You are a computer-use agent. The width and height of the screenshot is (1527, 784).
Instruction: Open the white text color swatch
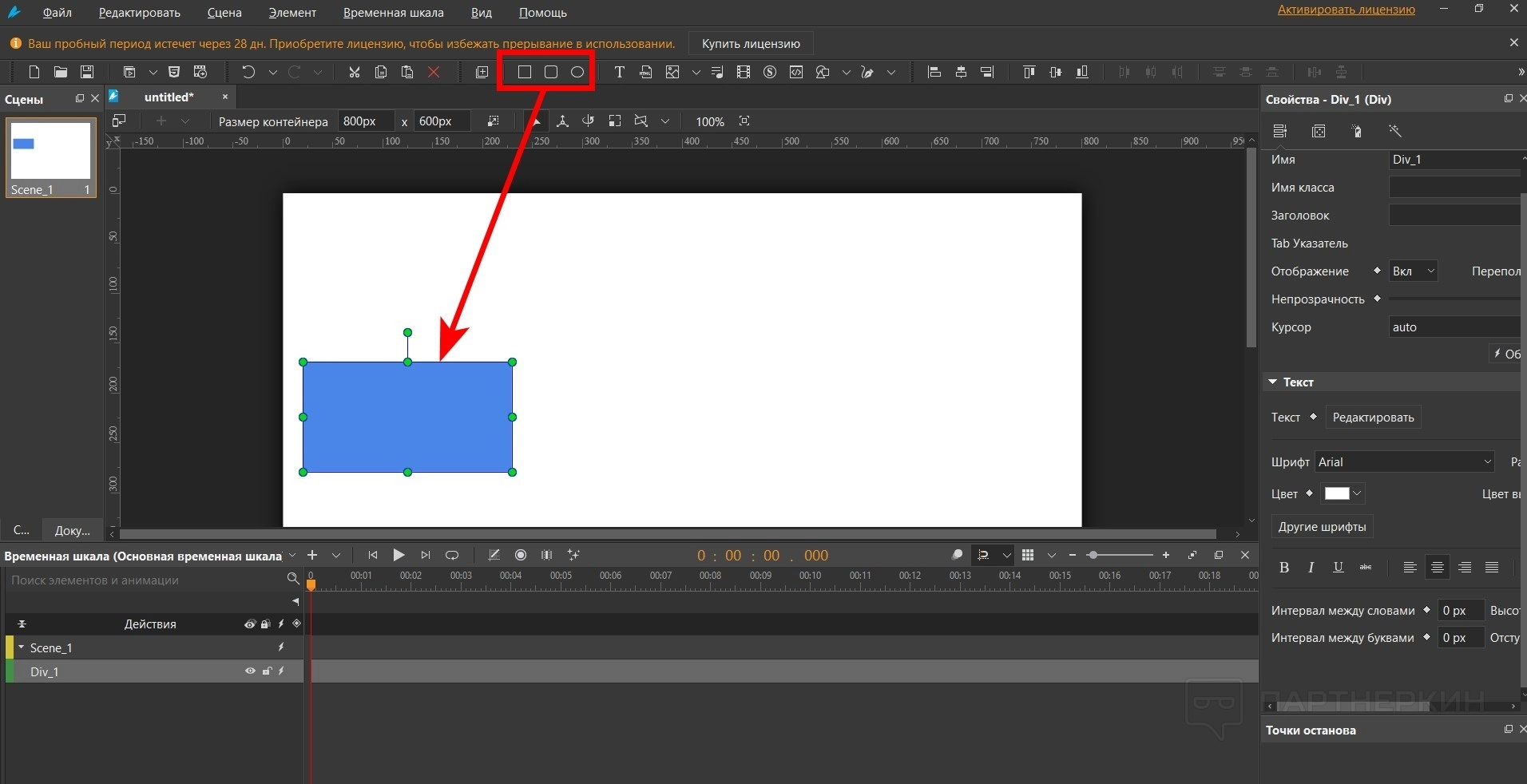(1342, 494)
